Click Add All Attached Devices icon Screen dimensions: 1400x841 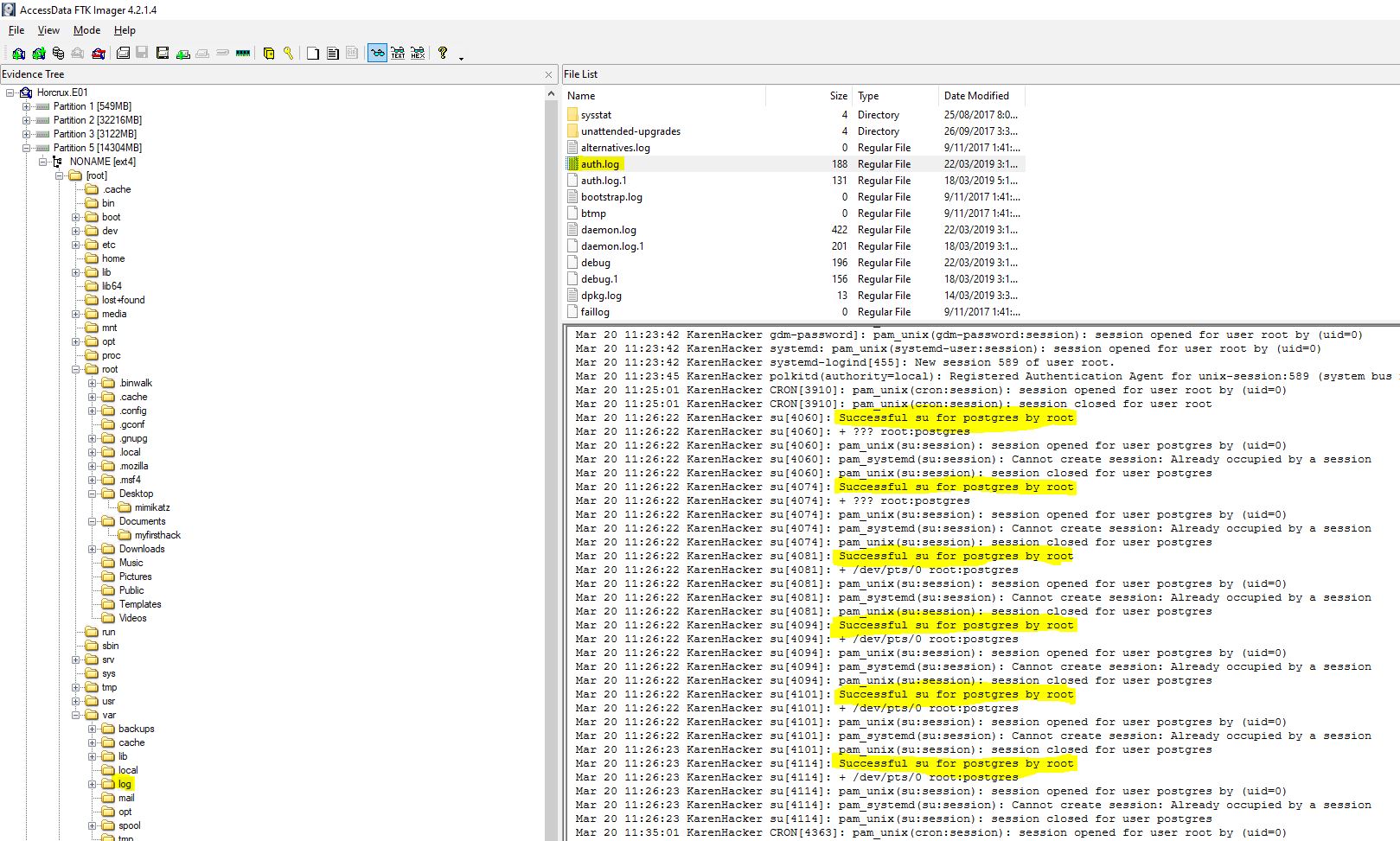[38, 54]
